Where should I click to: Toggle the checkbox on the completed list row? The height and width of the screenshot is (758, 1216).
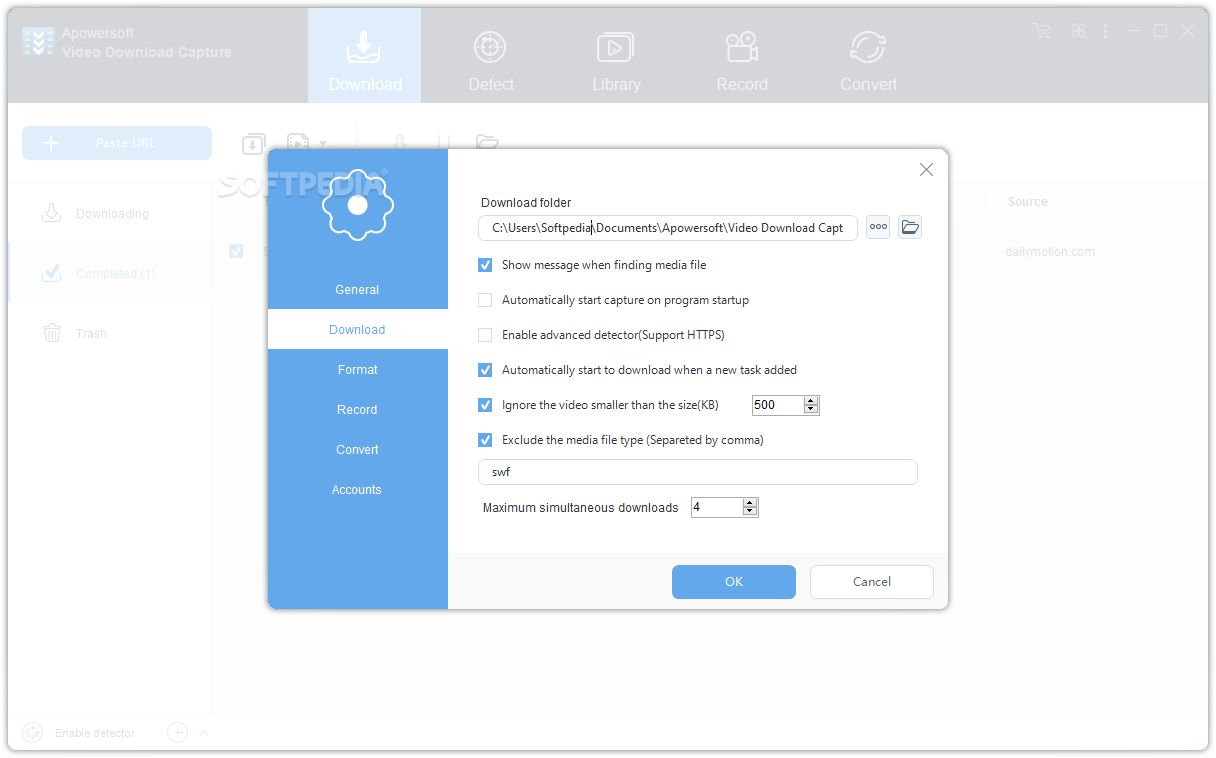(x=236, y=251)
